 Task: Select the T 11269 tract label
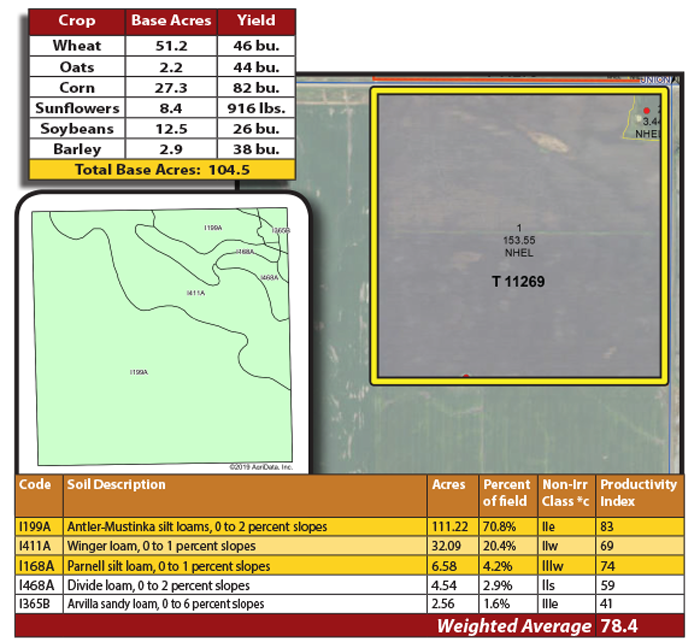tap(518, 282)
